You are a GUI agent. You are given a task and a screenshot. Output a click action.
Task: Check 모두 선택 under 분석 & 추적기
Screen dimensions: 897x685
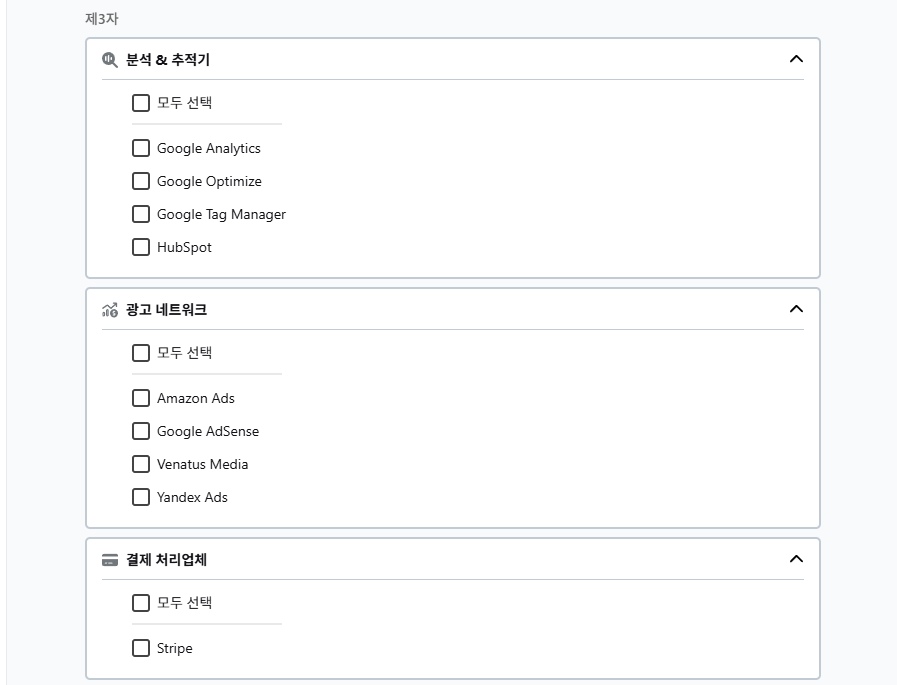point(140,102)
